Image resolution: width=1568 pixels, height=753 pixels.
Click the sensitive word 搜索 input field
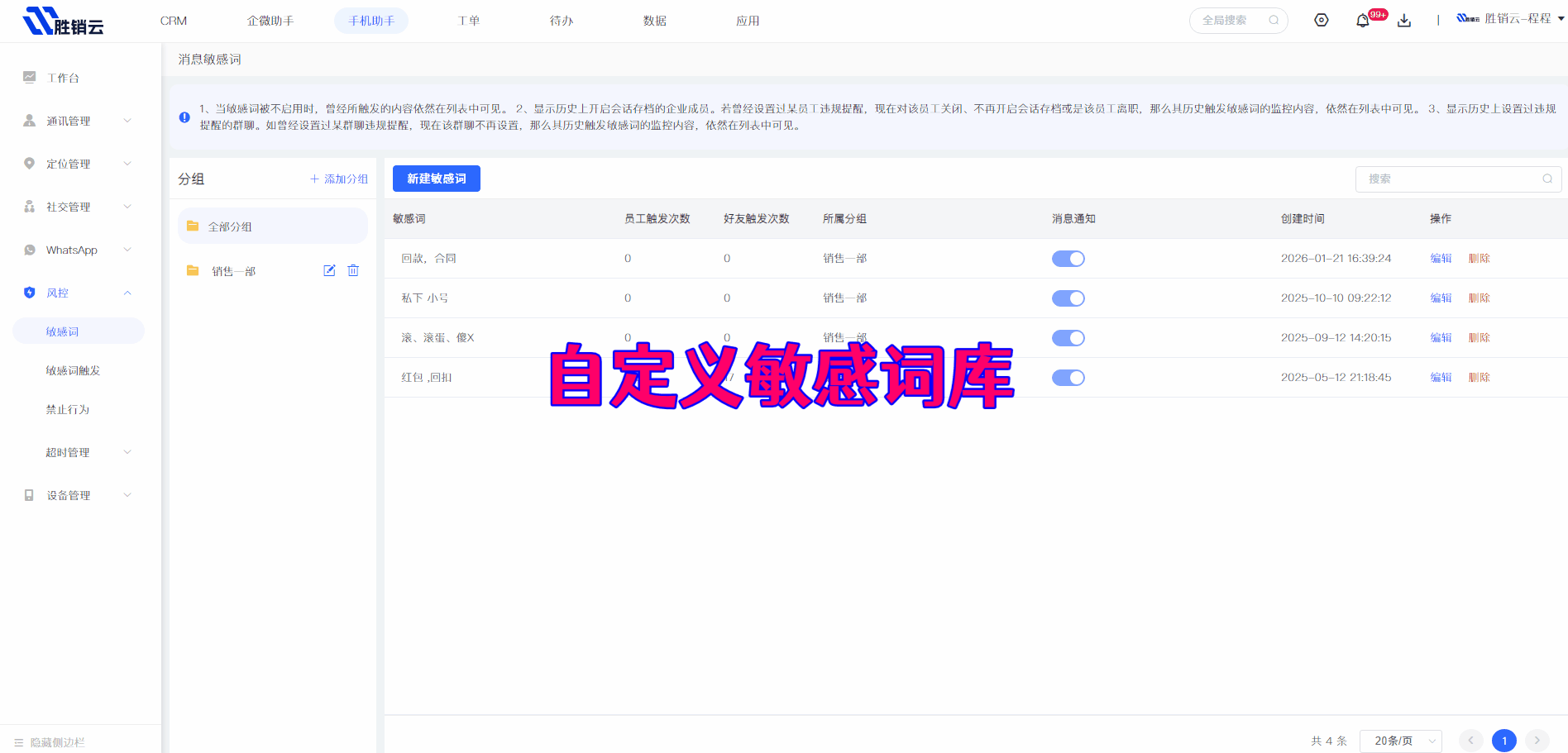[x=1451, y=179]
